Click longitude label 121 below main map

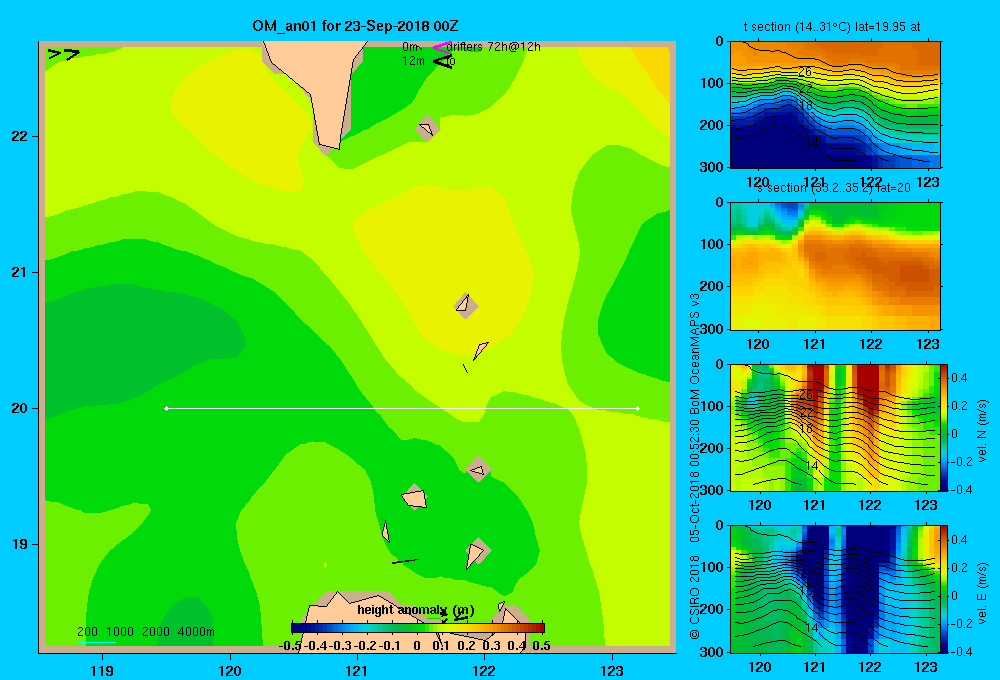pos(357,670)
